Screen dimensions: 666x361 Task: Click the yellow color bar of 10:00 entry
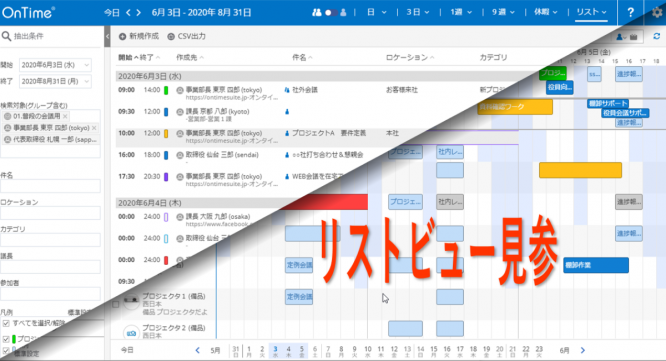166,133
